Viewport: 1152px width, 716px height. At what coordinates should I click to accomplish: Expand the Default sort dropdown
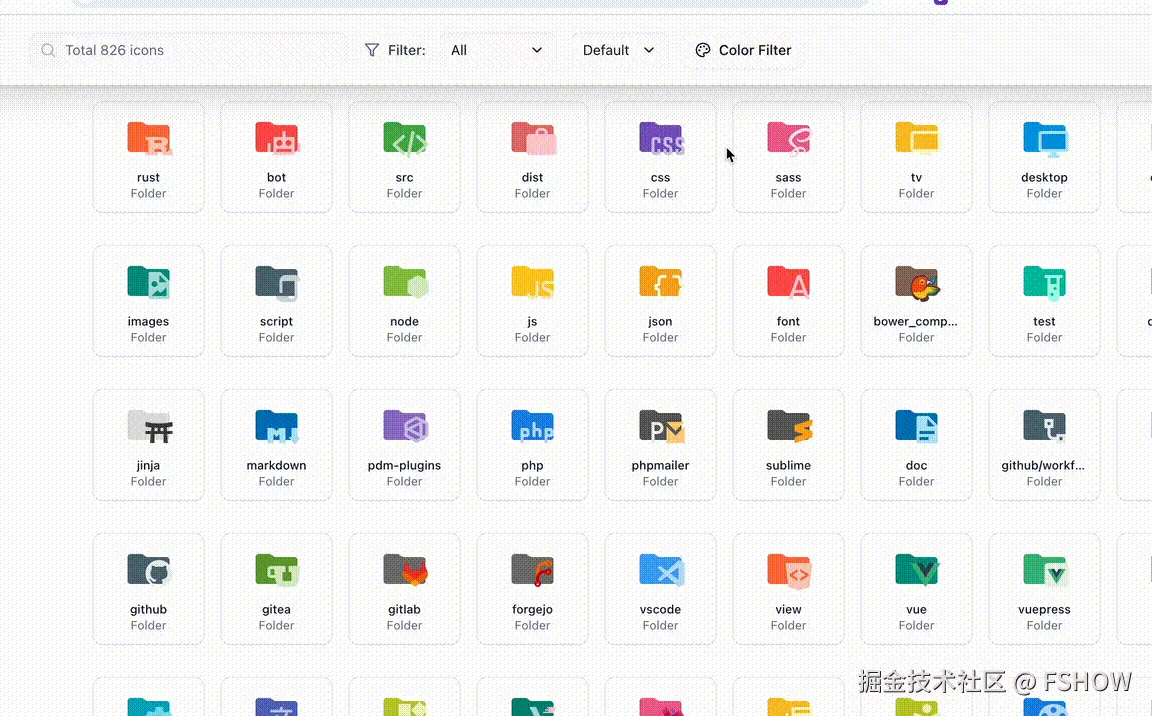click(x=619, y=50)
